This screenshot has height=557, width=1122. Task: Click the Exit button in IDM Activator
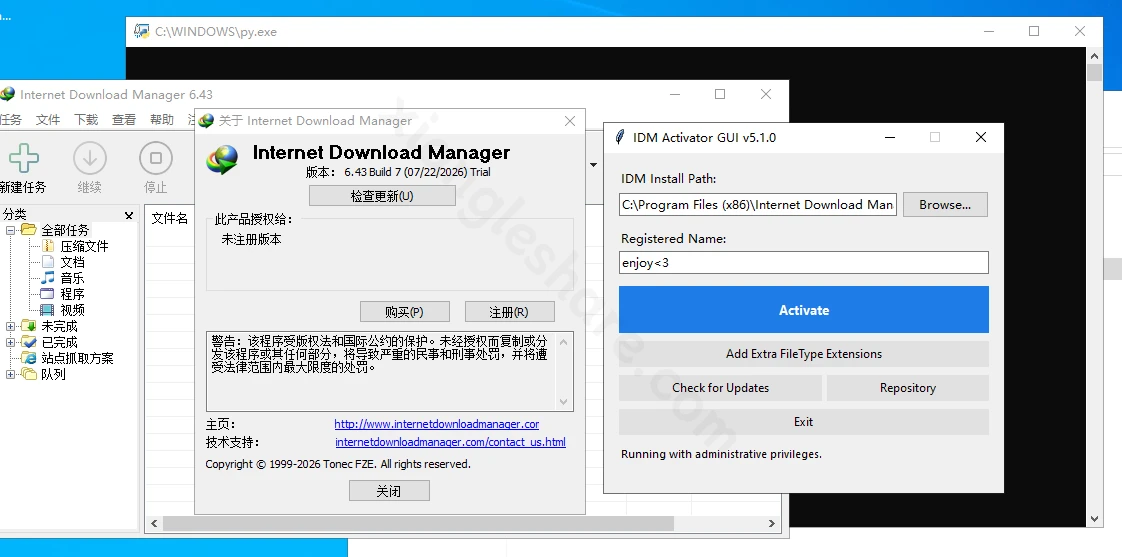click(x=804, y=422)
